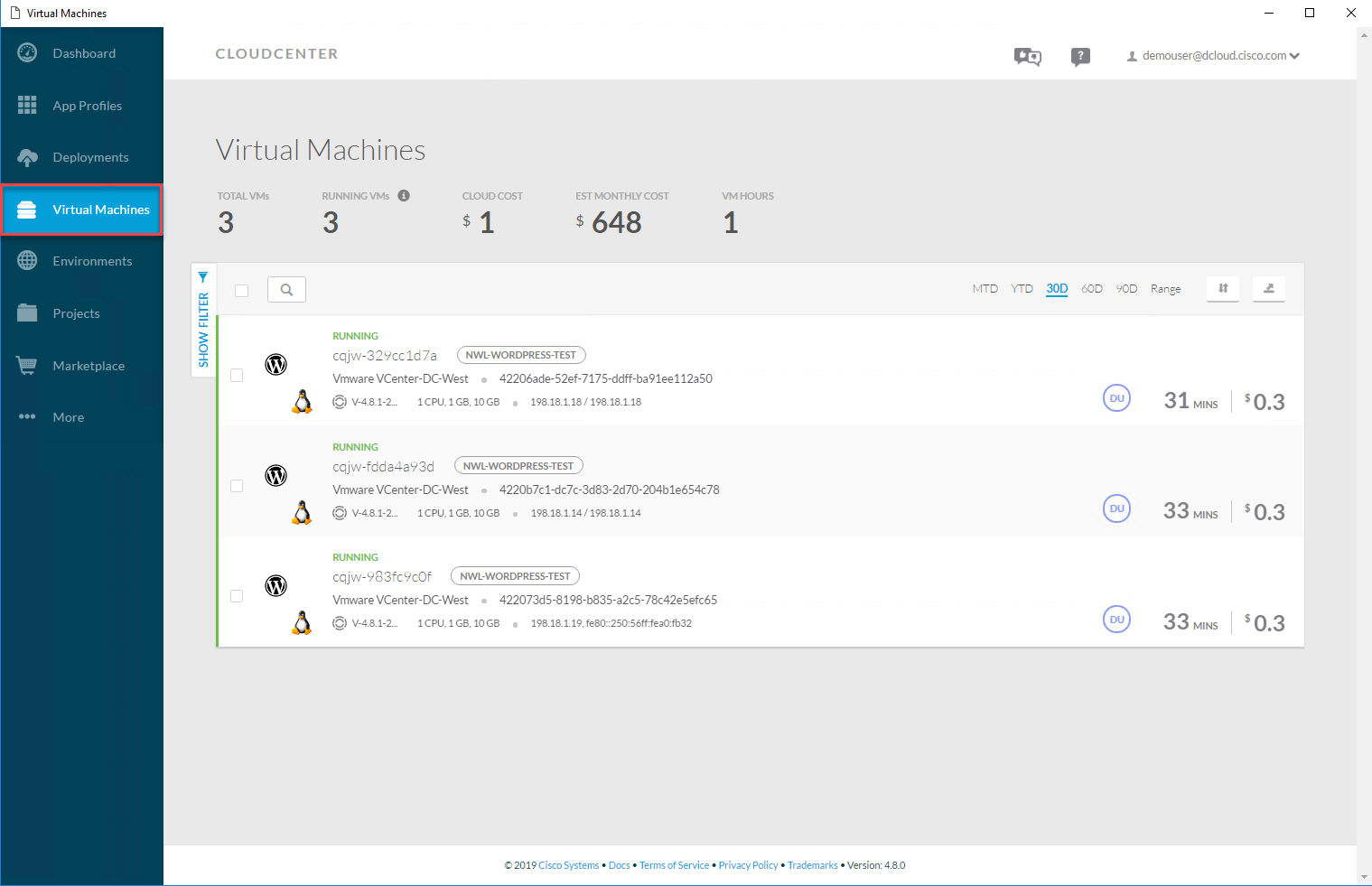Open VM name cqjw-fdda4a93d
This screenshot has height=886, width=1372.
[x=383, y=467]
